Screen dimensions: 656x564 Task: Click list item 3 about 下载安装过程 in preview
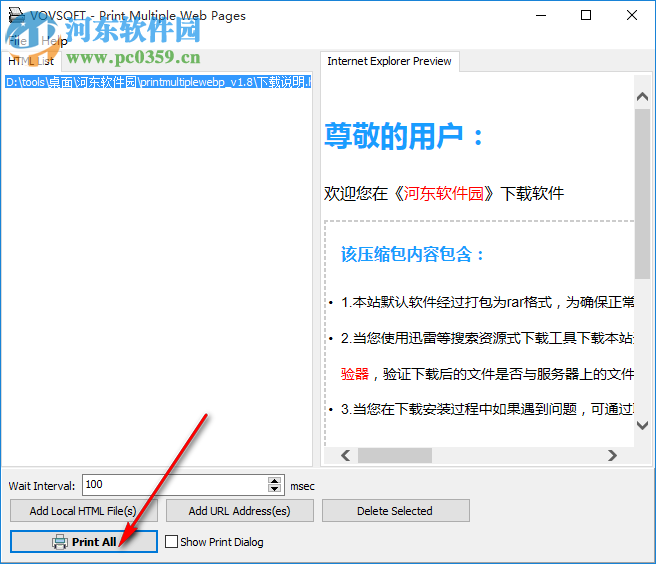(x=487, y=409)
